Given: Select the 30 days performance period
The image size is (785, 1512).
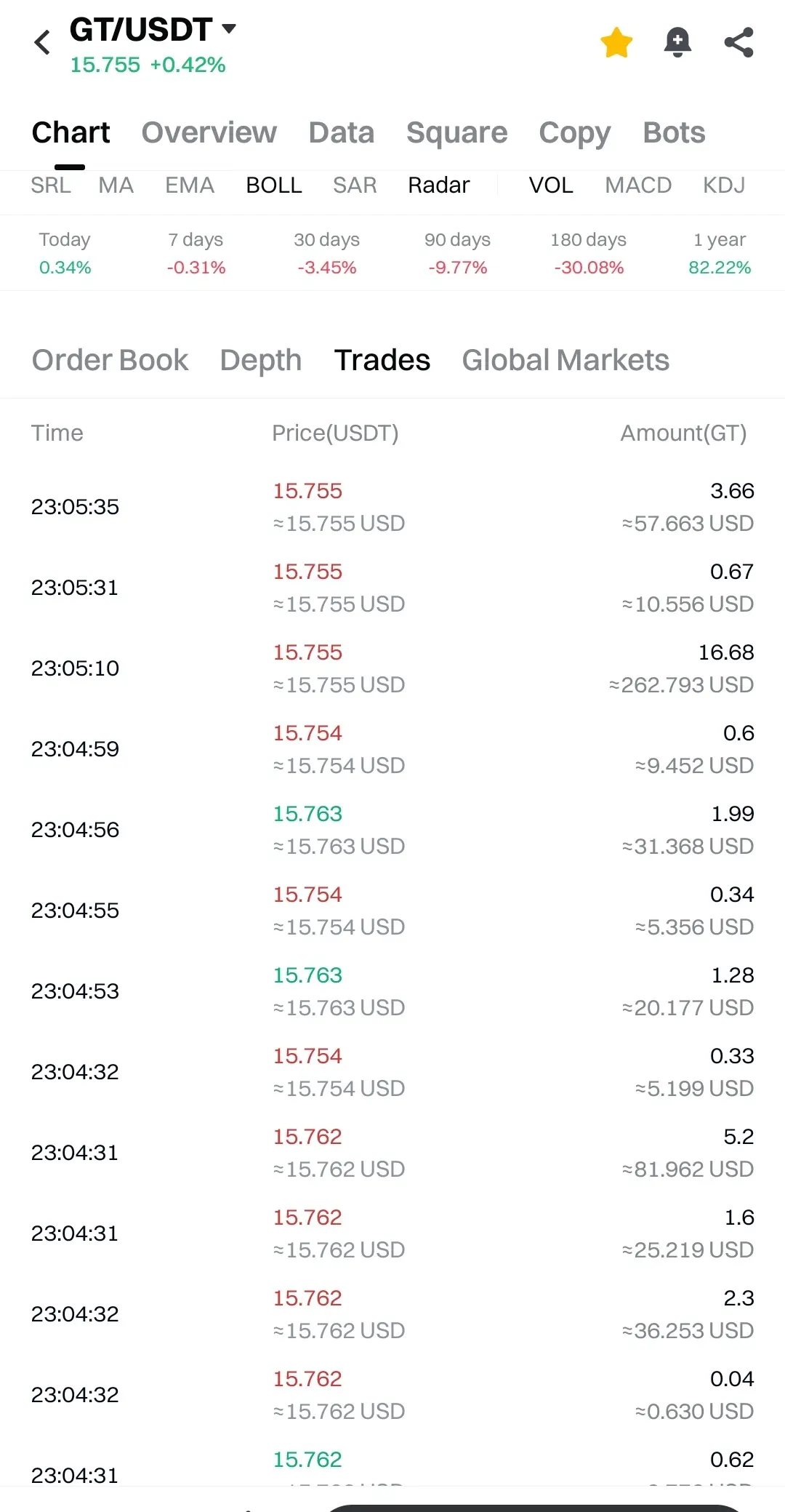Looking at the screenshot, I should point(327,253).
